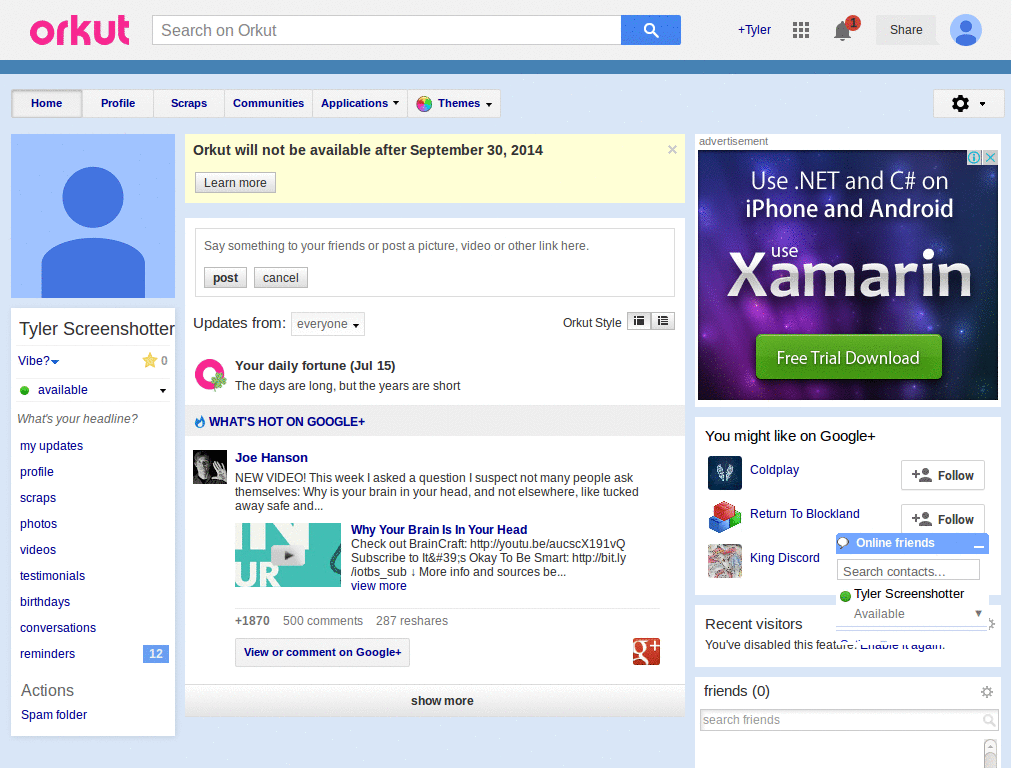Open the Scraps tab
This screenshot has height=768, width=1024.
pos(189,103)
